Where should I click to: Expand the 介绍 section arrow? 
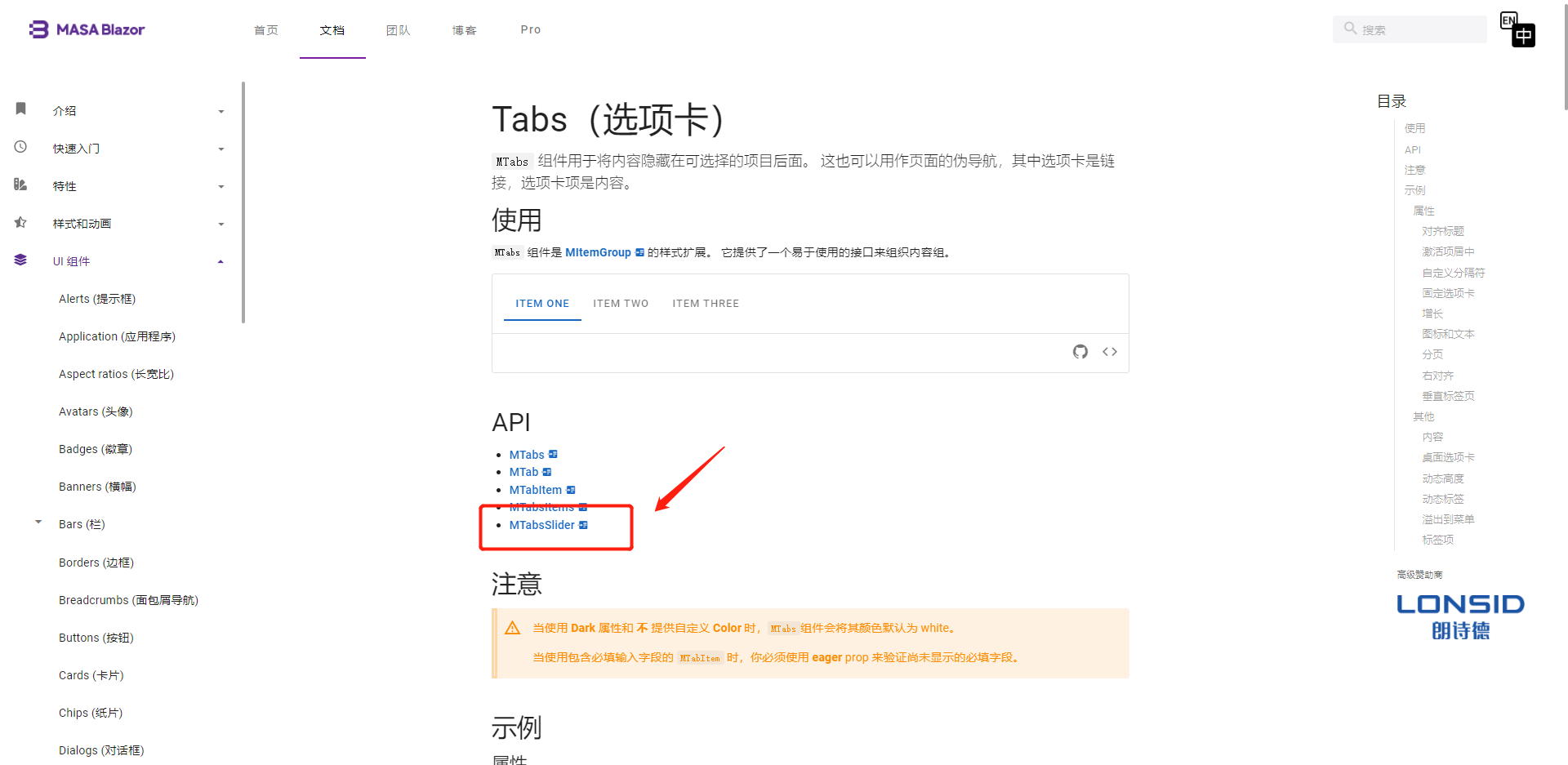coord(221,112)
